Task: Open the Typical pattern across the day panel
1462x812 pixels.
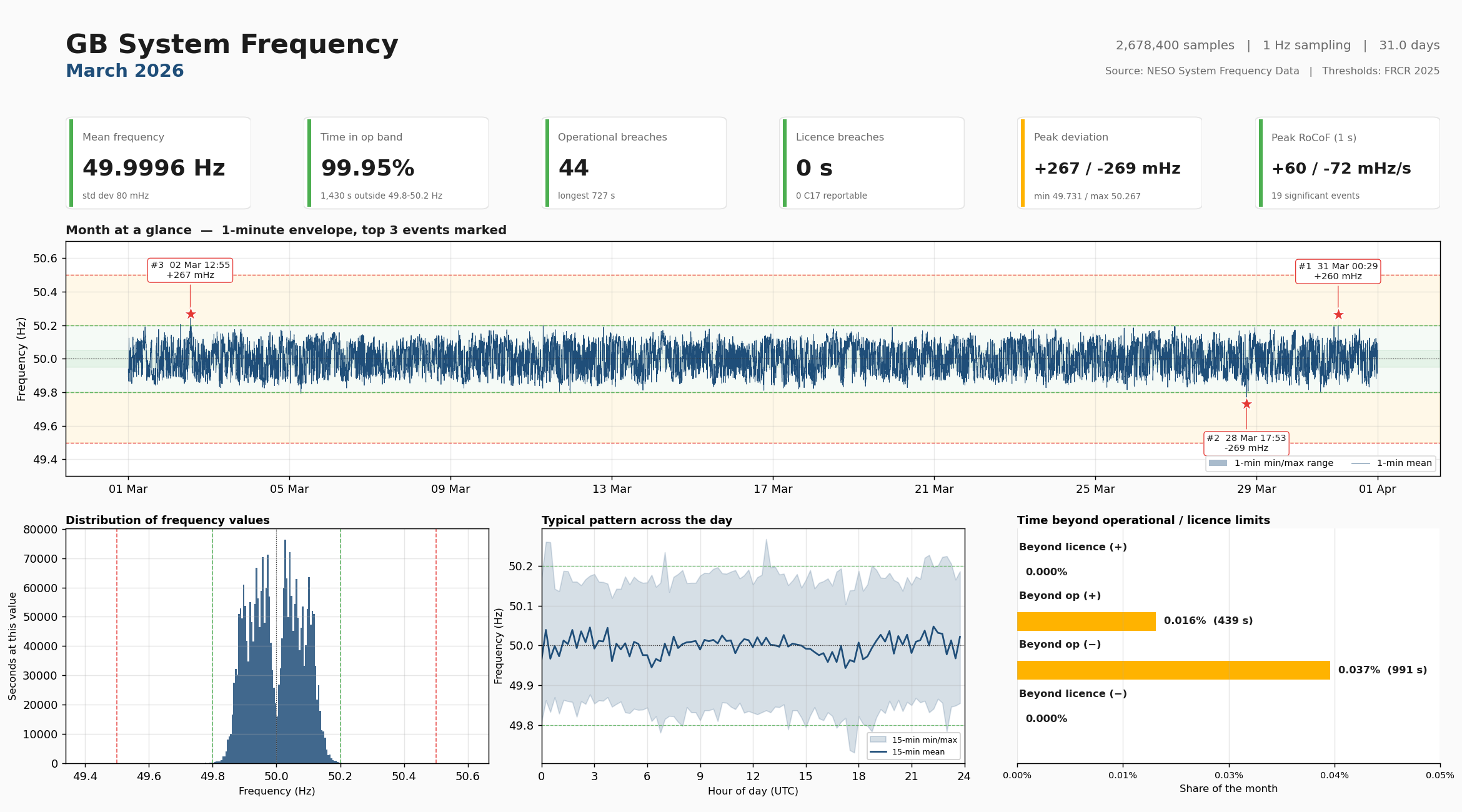Action: (x=637, y=520)
